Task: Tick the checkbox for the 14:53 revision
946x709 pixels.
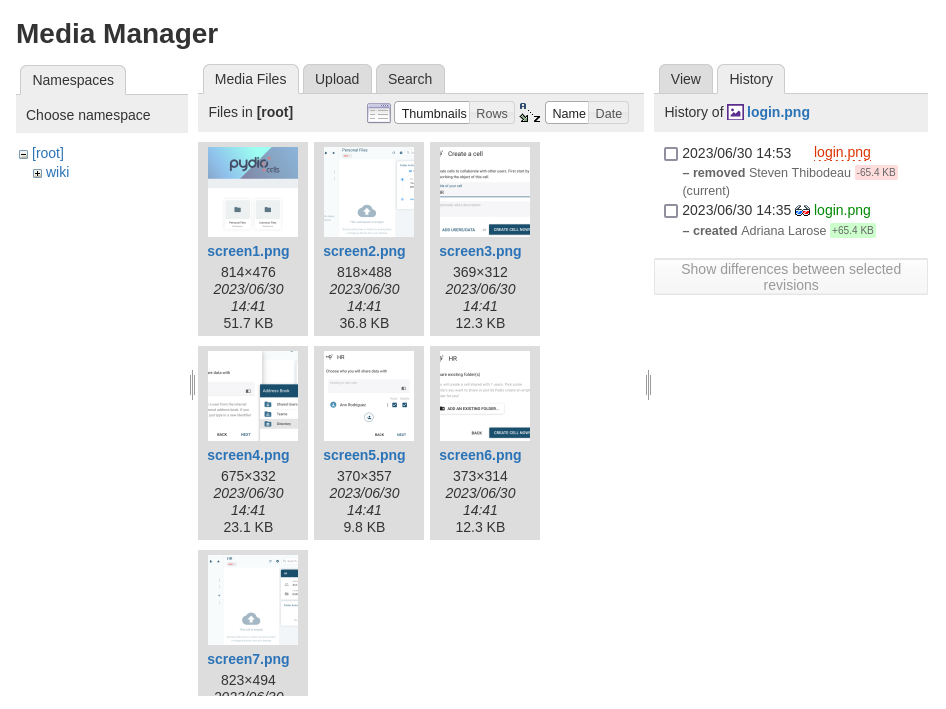Action: pos(671,154)
